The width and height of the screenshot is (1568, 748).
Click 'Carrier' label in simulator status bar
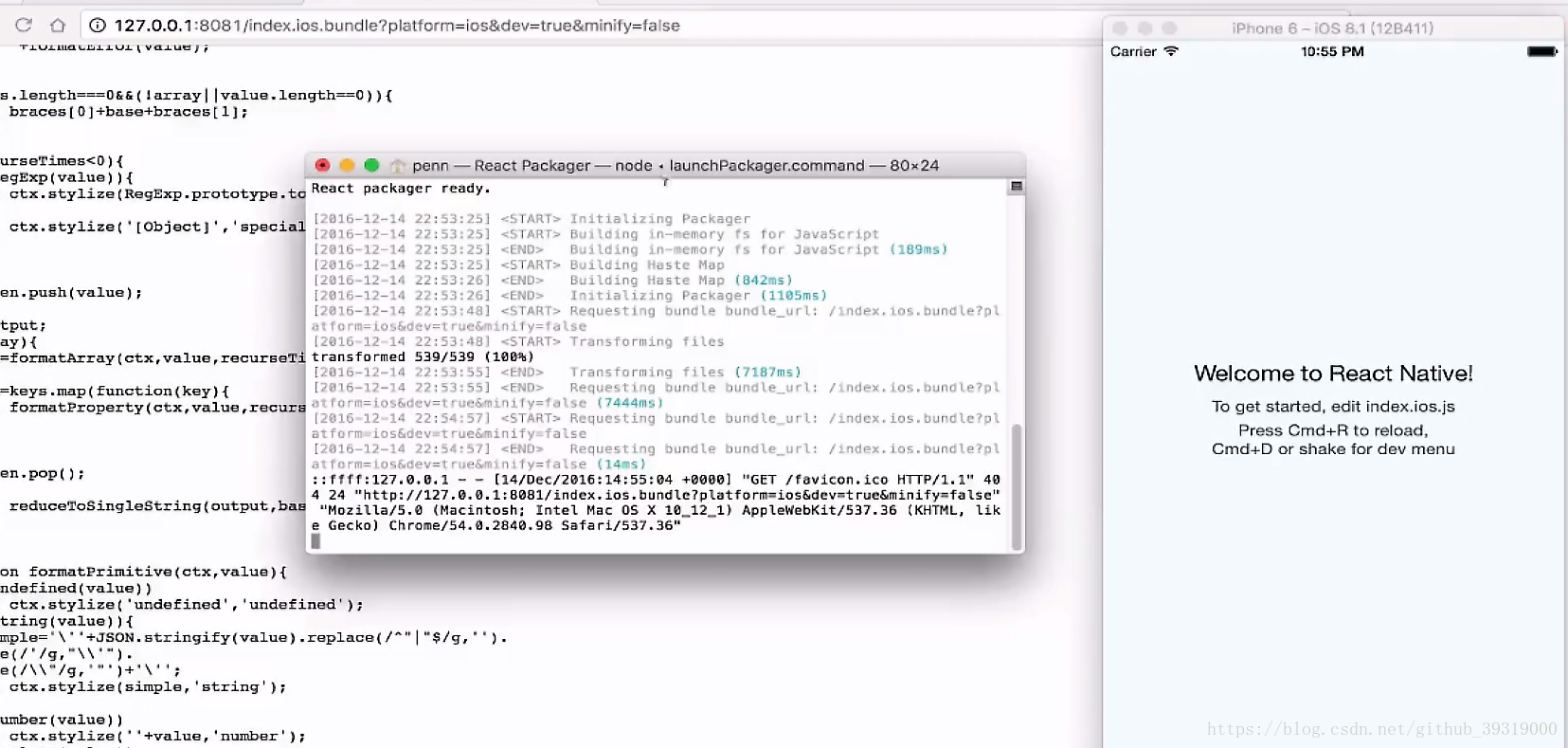coord(1133,51)
